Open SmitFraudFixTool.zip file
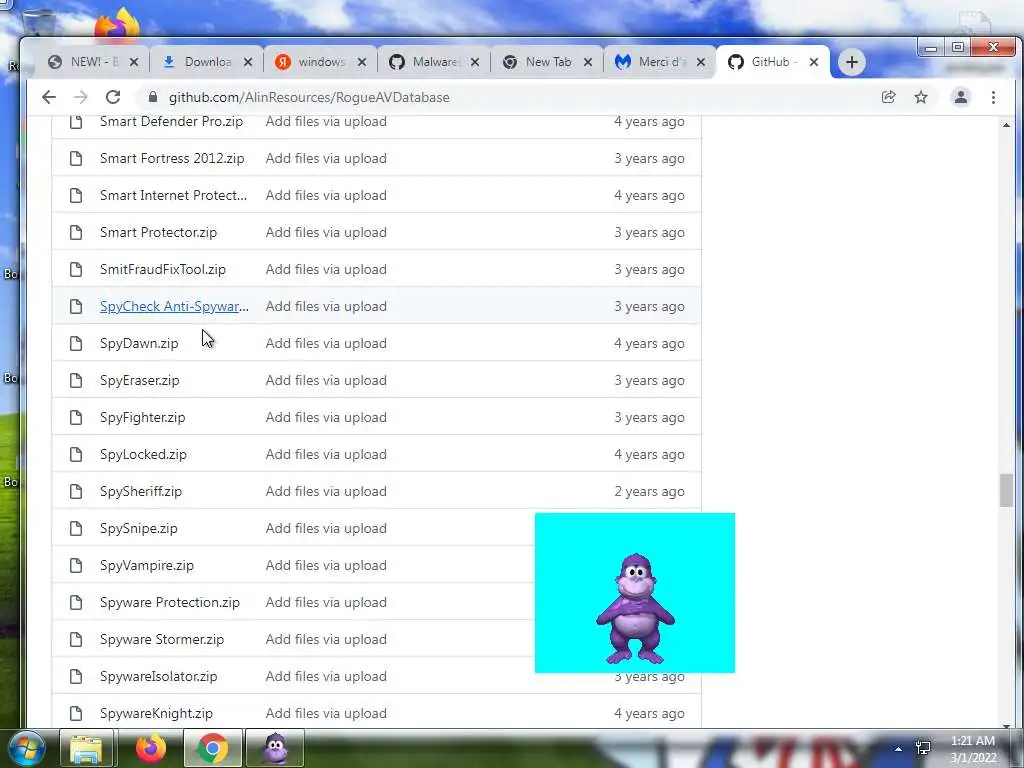 [163, 269]
